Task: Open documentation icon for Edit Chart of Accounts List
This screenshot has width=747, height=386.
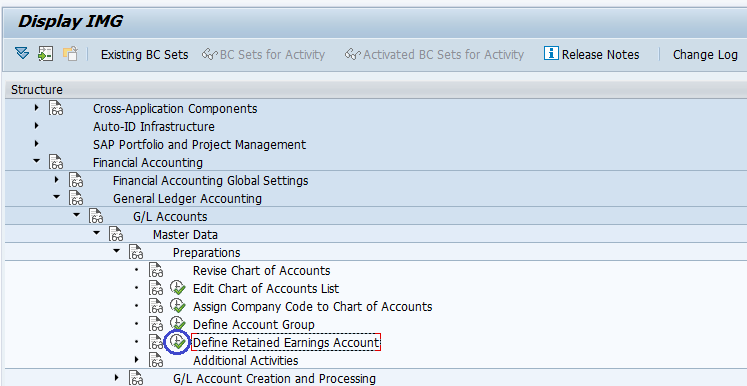Action: tap(156, 288)
